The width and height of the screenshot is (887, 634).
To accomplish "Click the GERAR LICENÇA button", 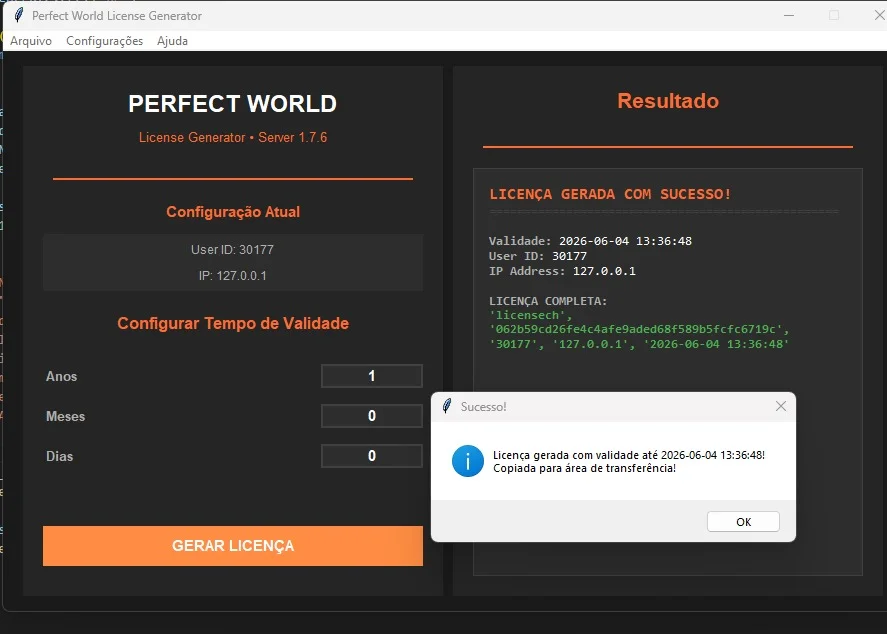I will (x=232, y=546).
